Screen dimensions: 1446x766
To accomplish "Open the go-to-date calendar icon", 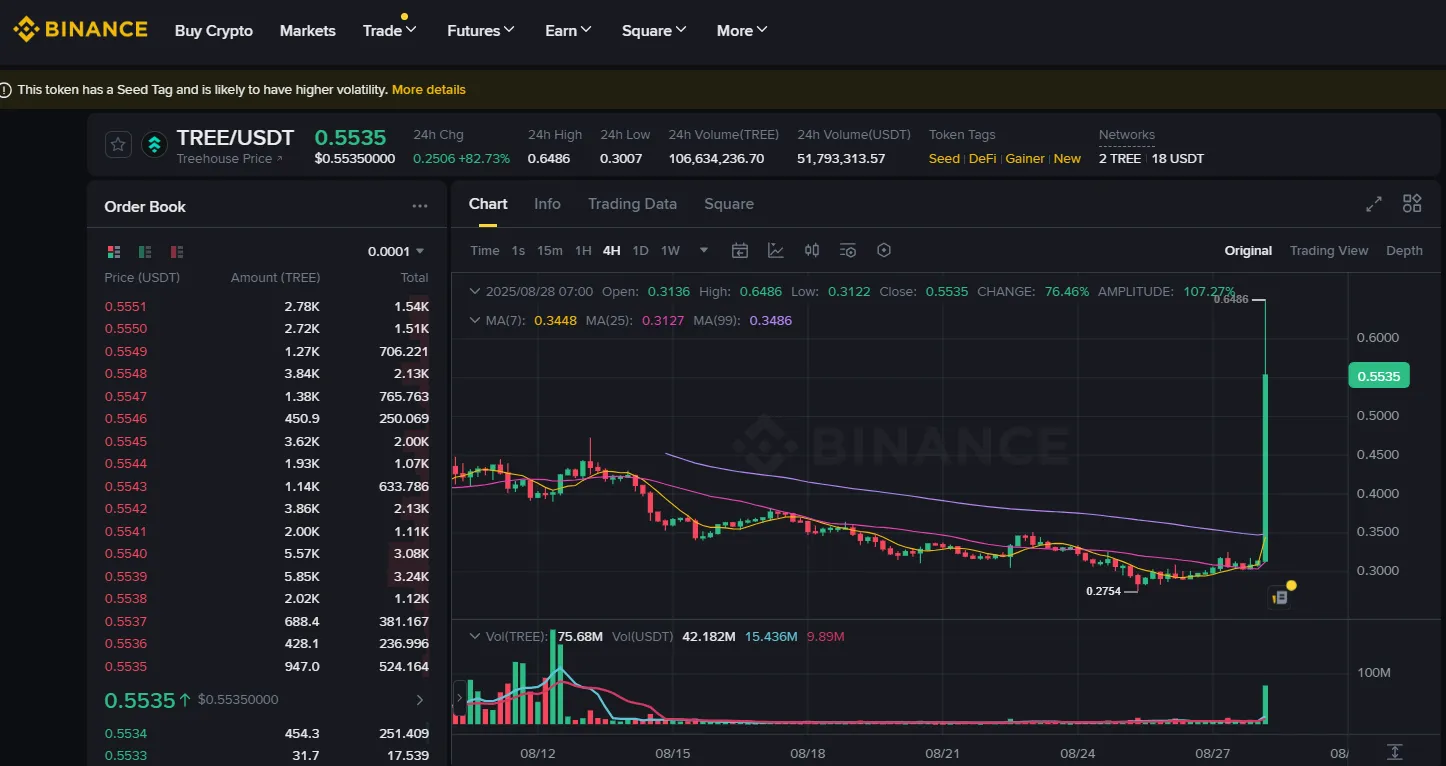I will (740, 251).
